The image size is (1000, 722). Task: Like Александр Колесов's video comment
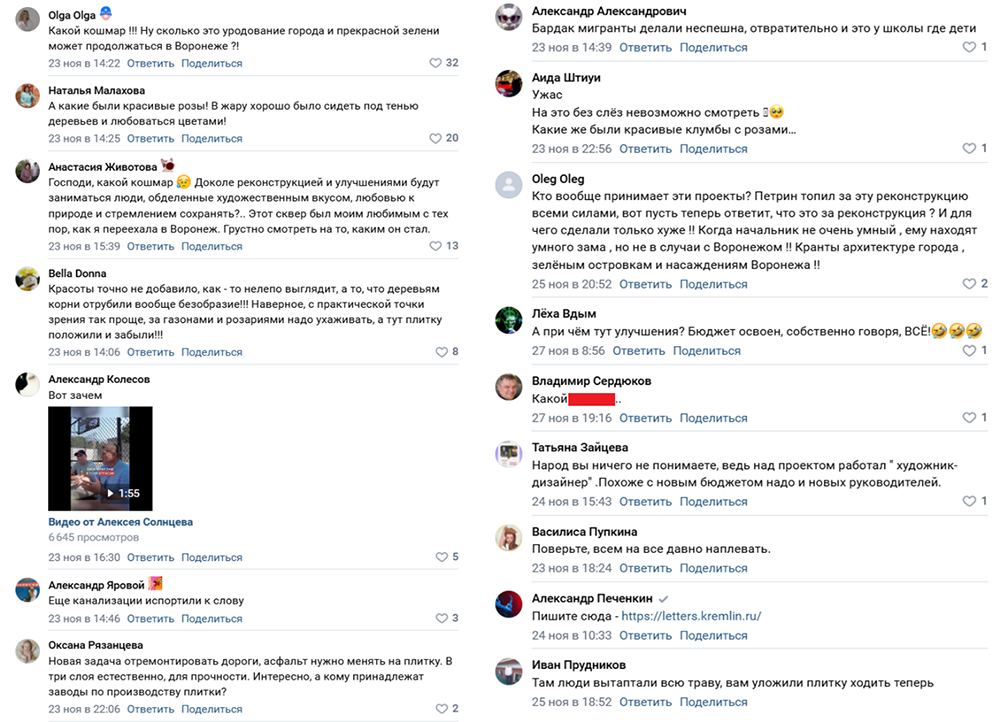pyautogui.click(x=441, y=557)
